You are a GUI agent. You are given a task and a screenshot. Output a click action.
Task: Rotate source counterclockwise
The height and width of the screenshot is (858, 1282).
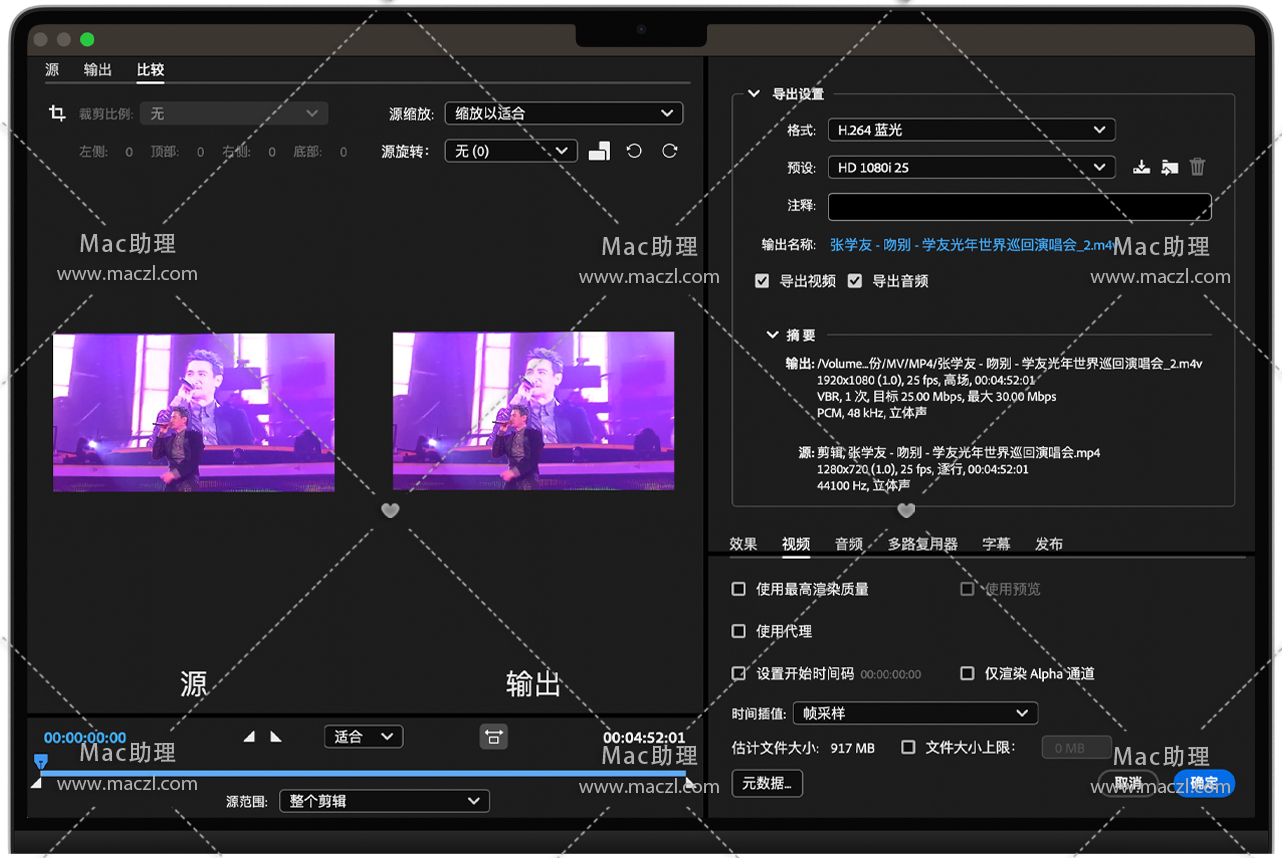click(634, 151)
